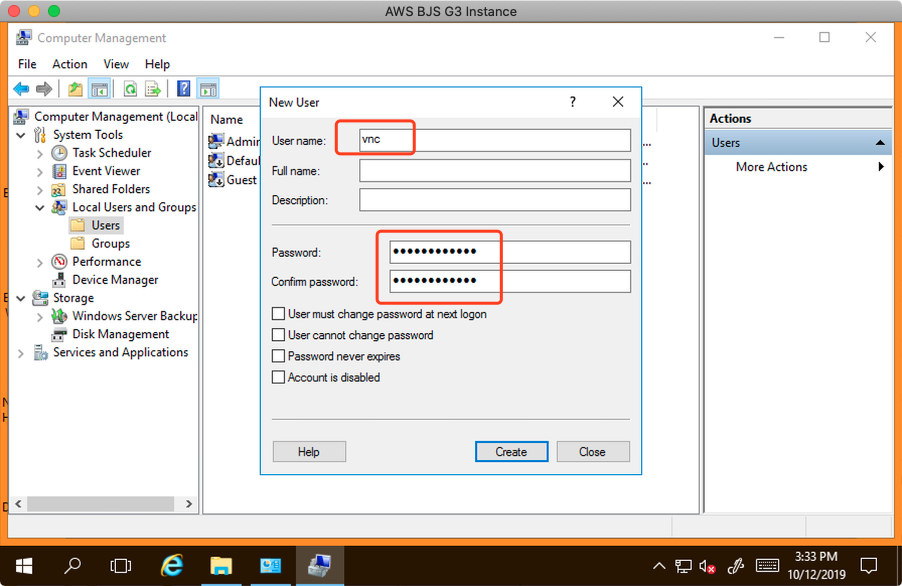Image resolution: width=902 pixels, height=586 pixels.
Task: Open the Action menu
Action: [x=70, y=64]
